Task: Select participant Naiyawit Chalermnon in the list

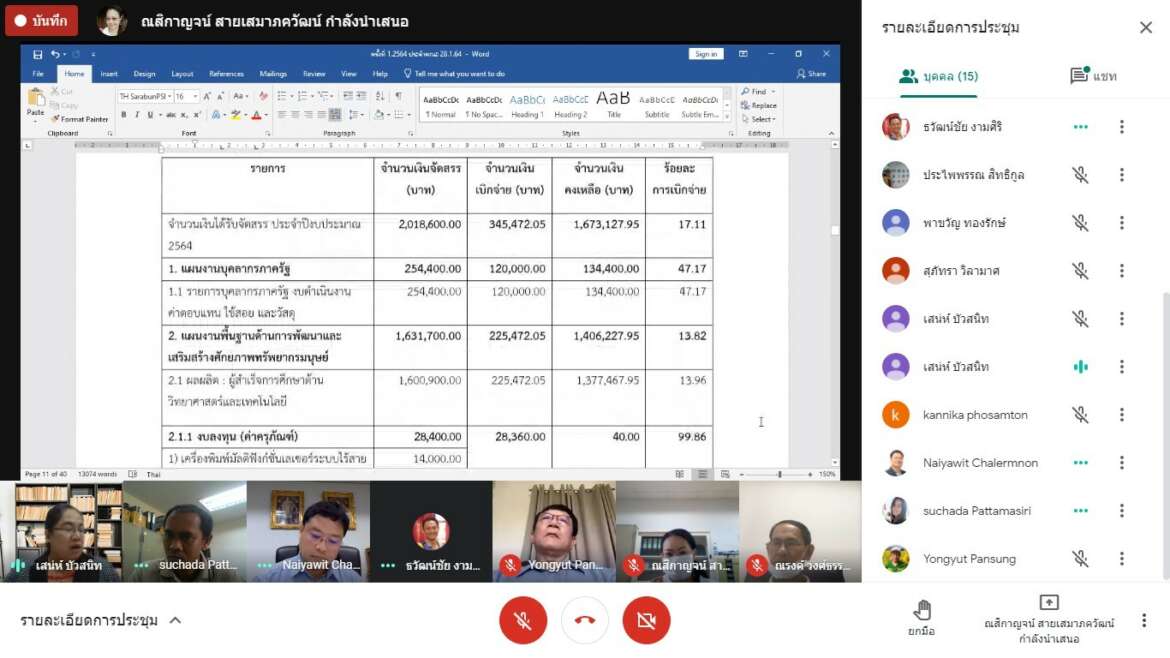Action: (980, 463)
